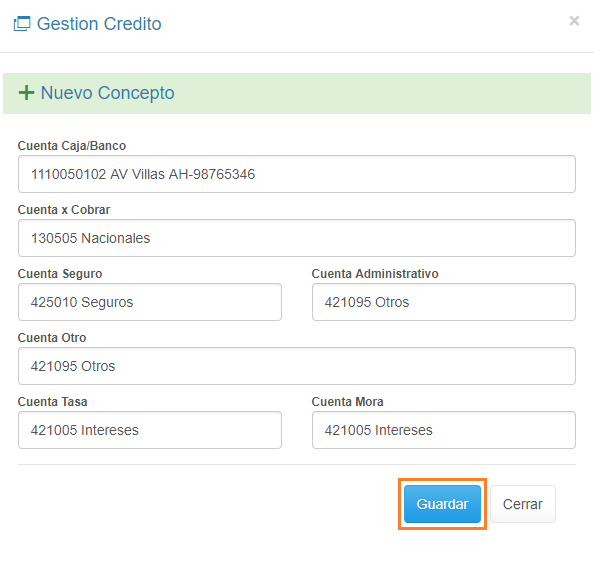Click the Cuenta Administrativo label
594x572 pixels.
point(375,274)
